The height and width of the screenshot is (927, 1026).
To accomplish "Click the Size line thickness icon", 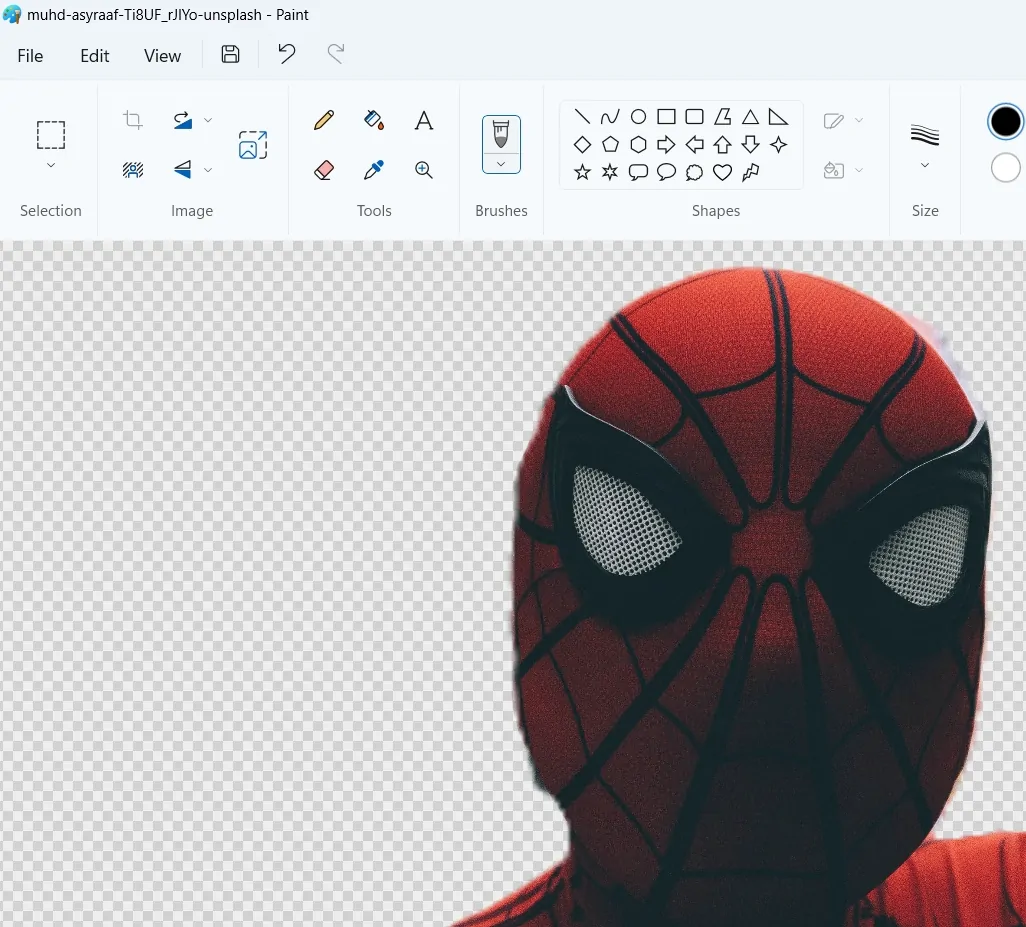I will tap(925, 135).
